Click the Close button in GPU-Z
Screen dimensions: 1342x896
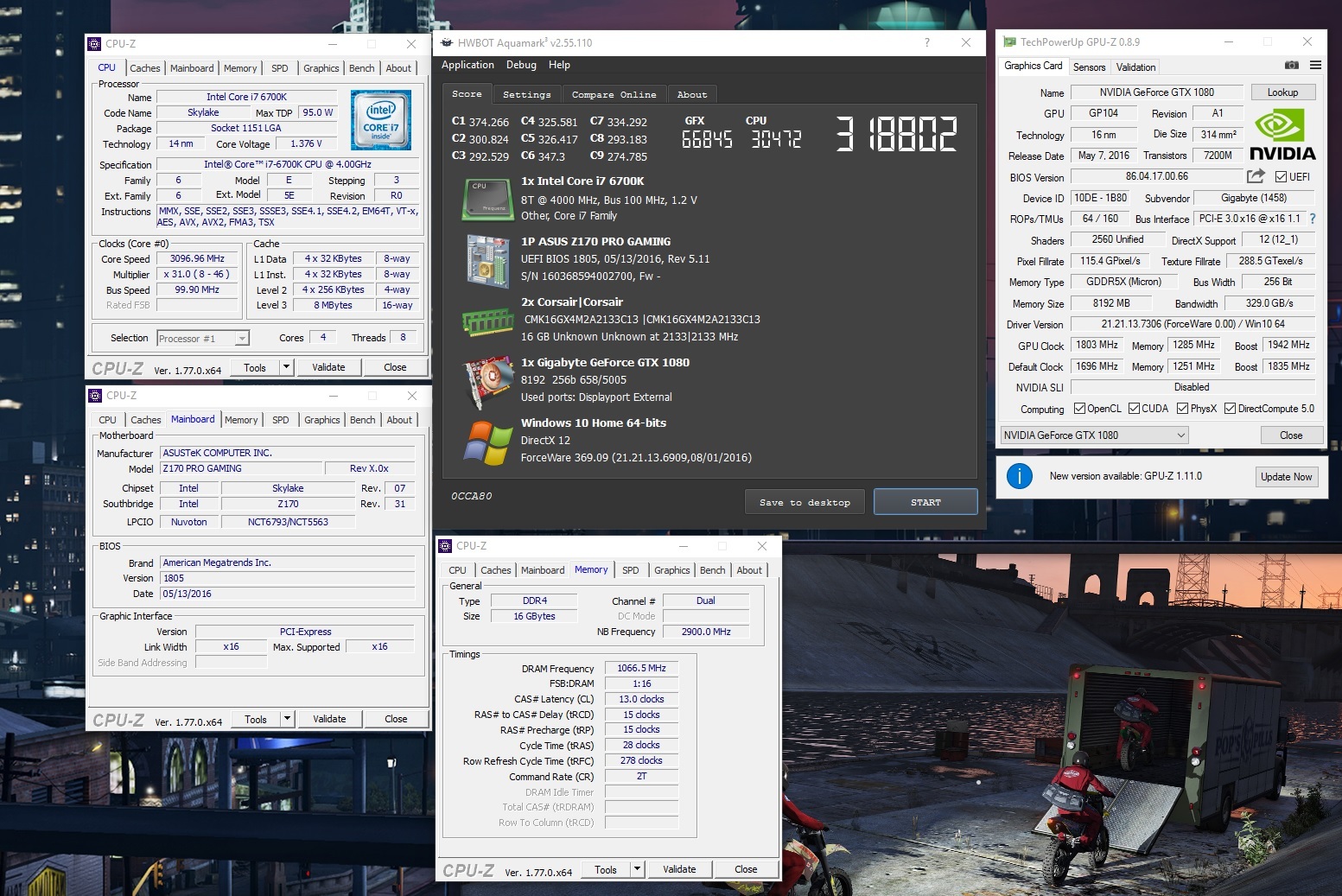coord(1291,435)
